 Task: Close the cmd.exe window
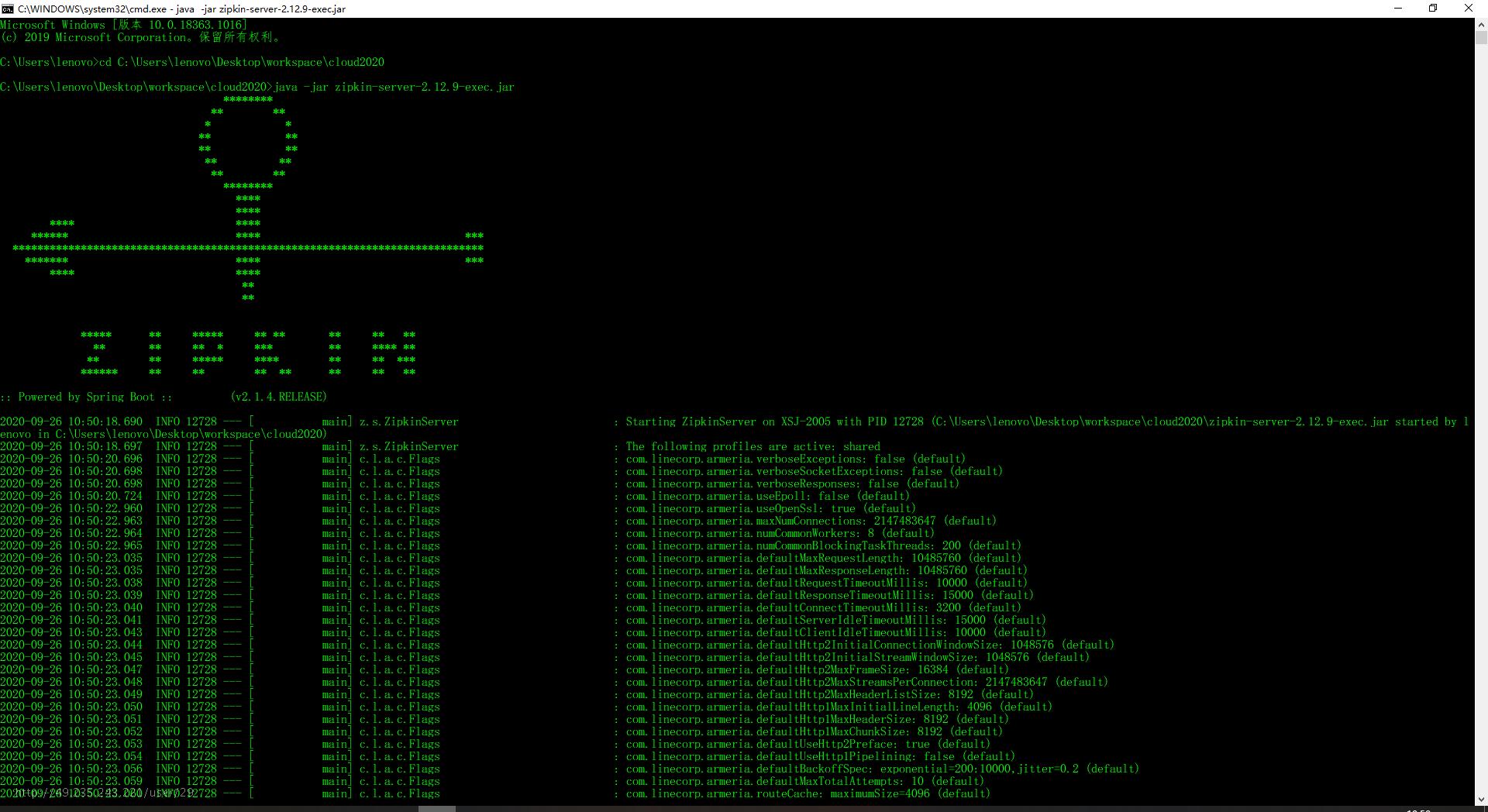coord(1468,9)
